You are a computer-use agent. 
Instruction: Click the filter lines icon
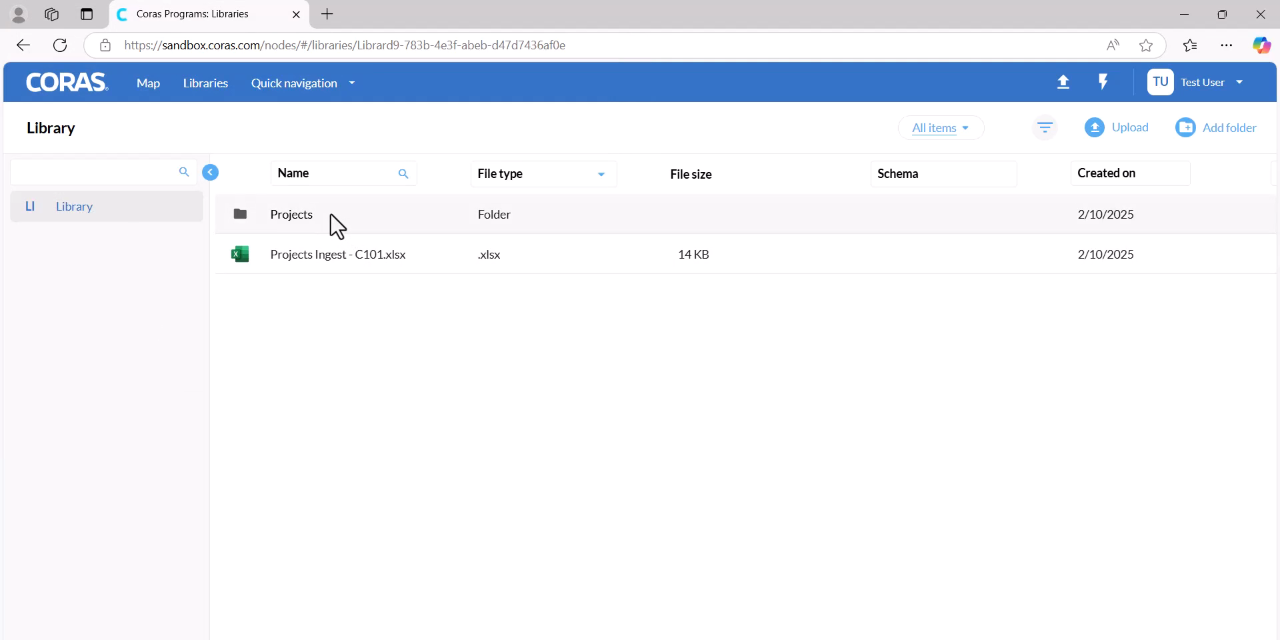tap(1045, 127)
